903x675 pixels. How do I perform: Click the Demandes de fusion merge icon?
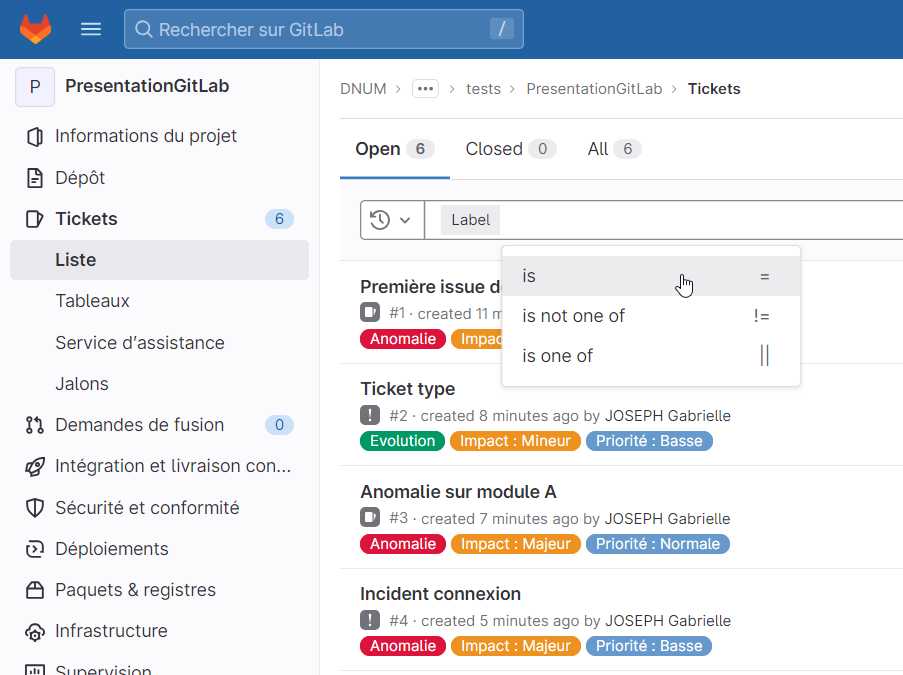(x=35, y=425)
